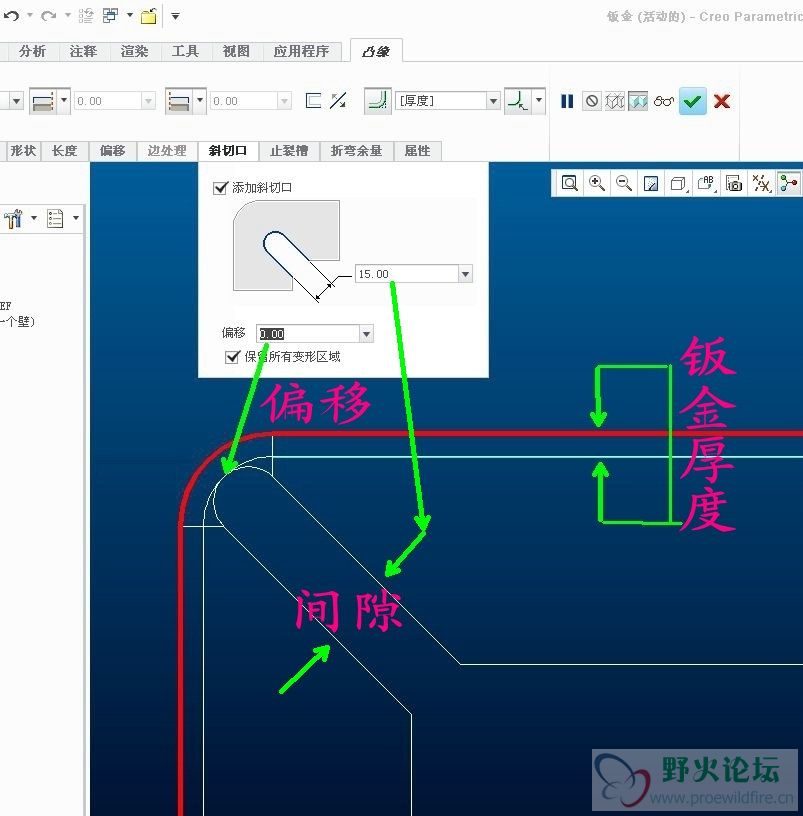The image size is (803, 816).
Task: Expand the second end length type dropdown
Action: [200, 99]
